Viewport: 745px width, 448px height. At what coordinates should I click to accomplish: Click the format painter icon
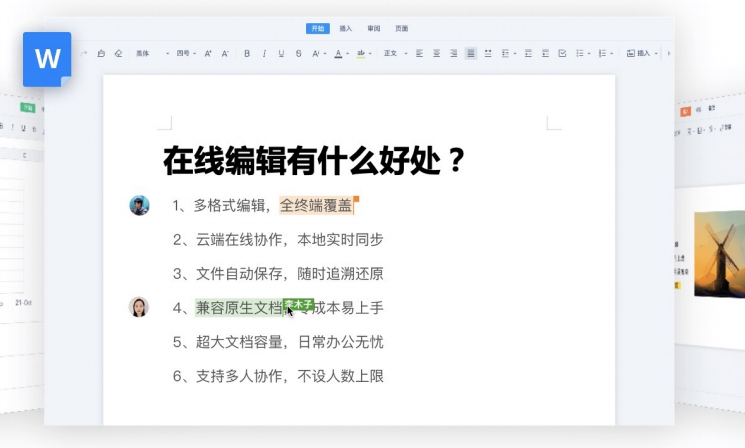point(101,53)
